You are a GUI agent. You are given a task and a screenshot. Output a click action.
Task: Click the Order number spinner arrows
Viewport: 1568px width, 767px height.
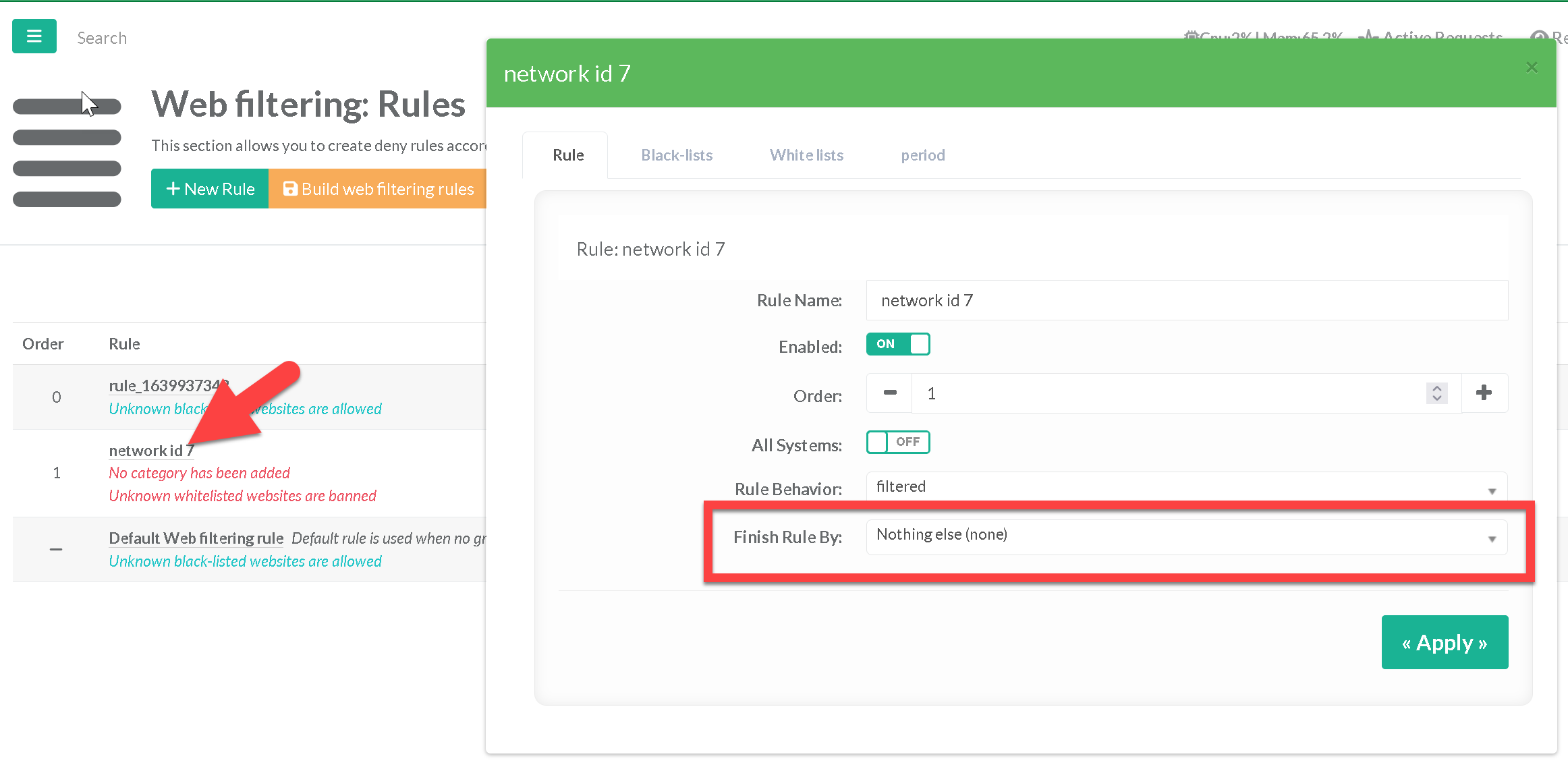point(1436,393)
